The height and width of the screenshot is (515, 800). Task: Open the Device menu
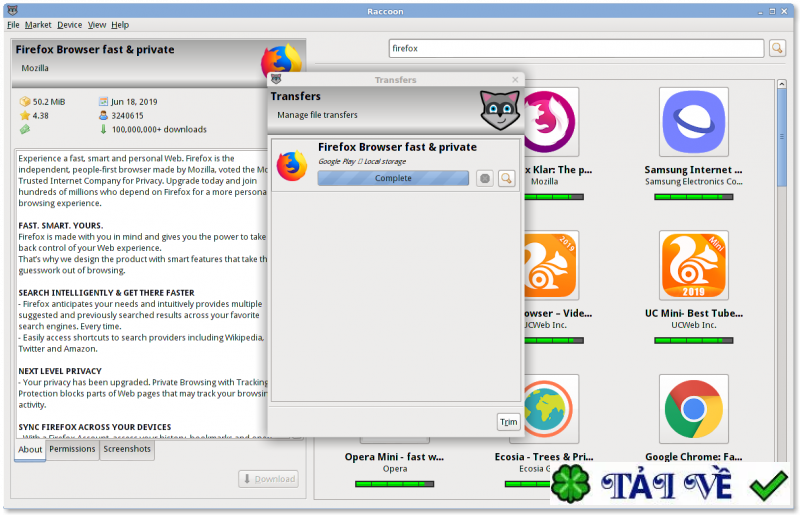click(69, 24)
